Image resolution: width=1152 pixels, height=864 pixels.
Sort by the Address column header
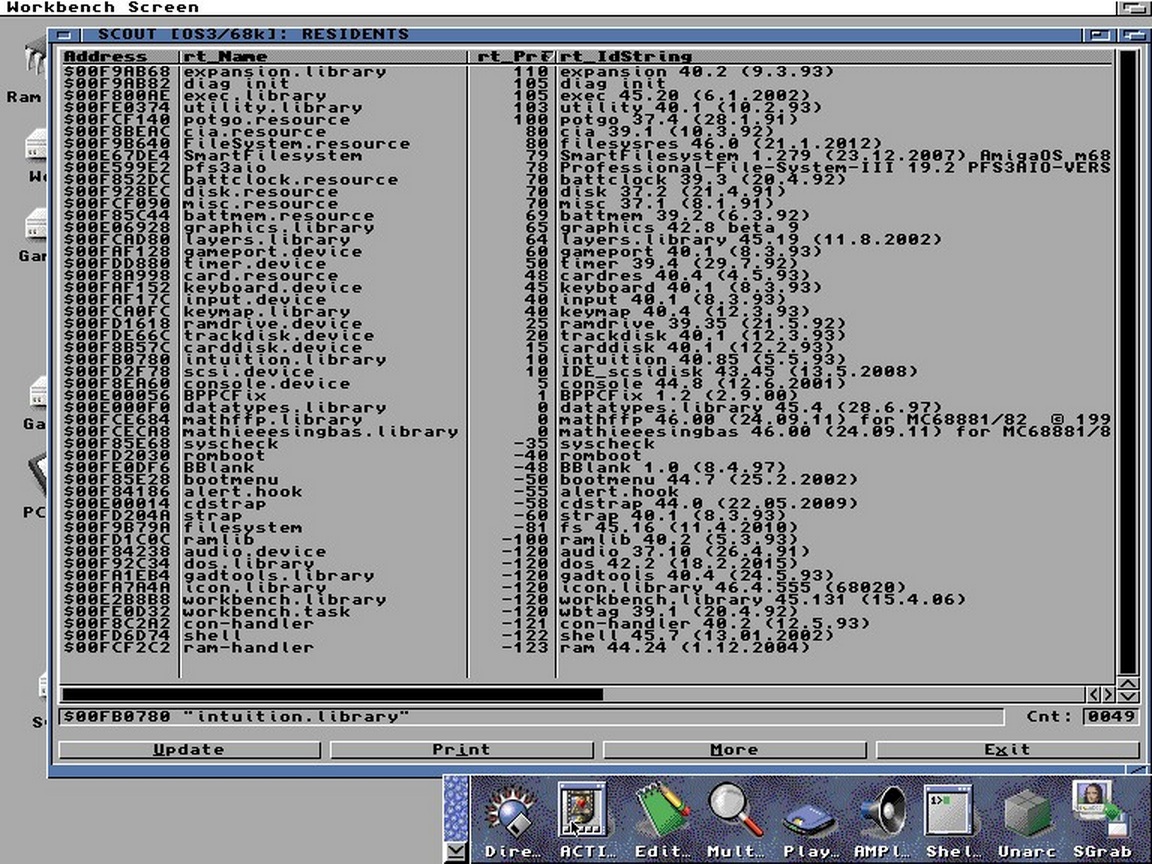(x=120, y=57)
